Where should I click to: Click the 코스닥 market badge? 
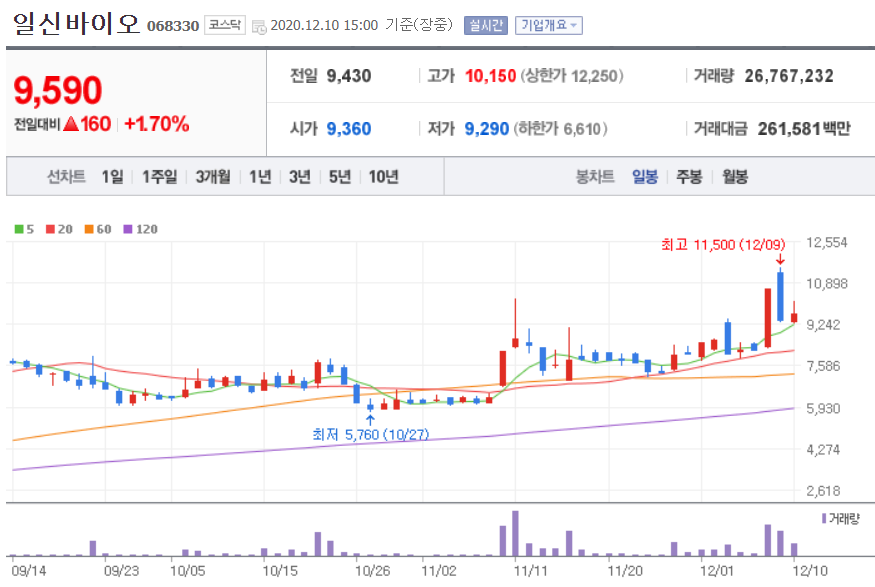[224, 25]
